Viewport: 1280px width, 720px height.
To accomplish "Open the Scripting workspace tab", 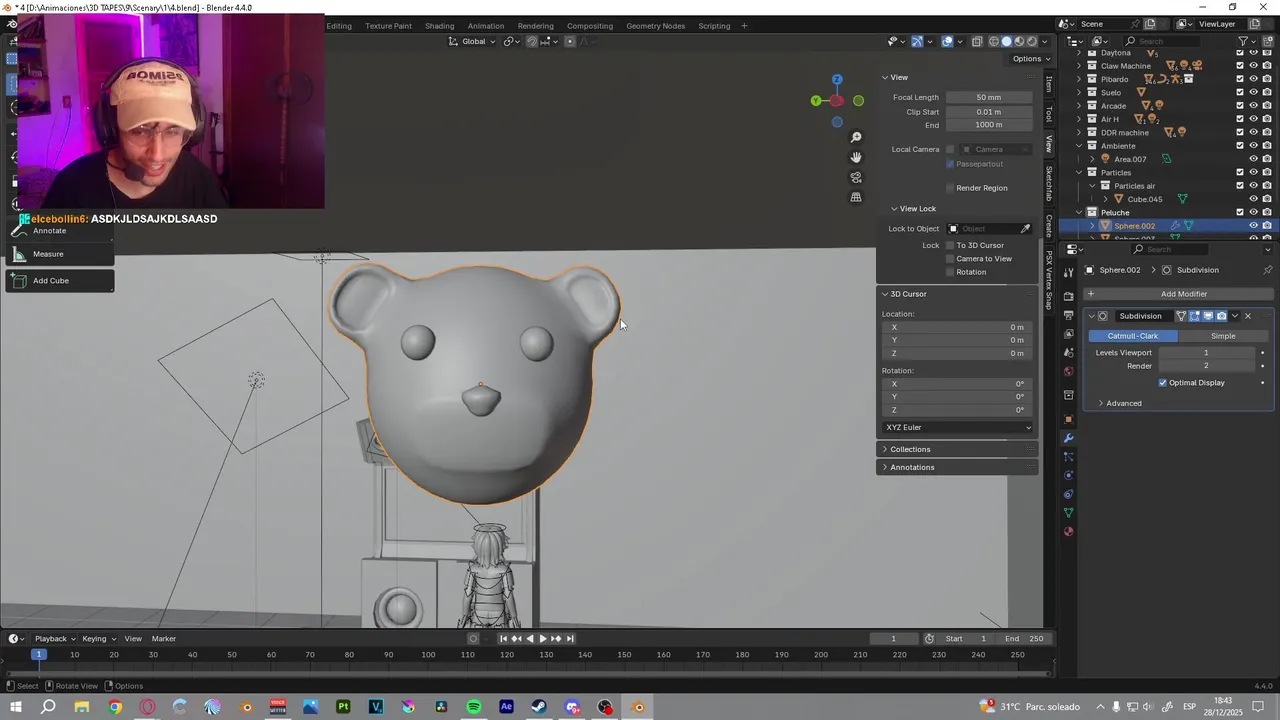I will (714, 26).
